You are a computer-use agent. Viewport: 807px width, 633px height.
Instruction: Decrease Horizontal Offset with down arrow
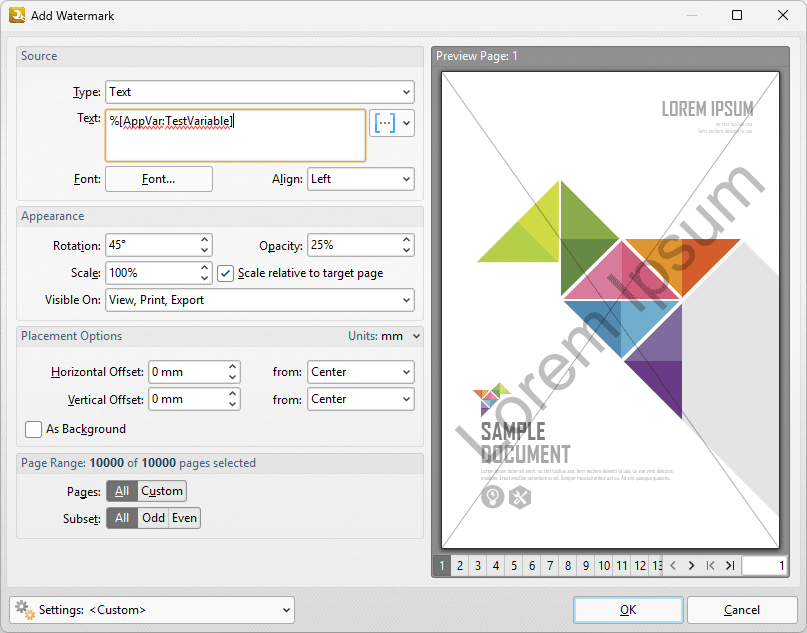tap(233, 377)
